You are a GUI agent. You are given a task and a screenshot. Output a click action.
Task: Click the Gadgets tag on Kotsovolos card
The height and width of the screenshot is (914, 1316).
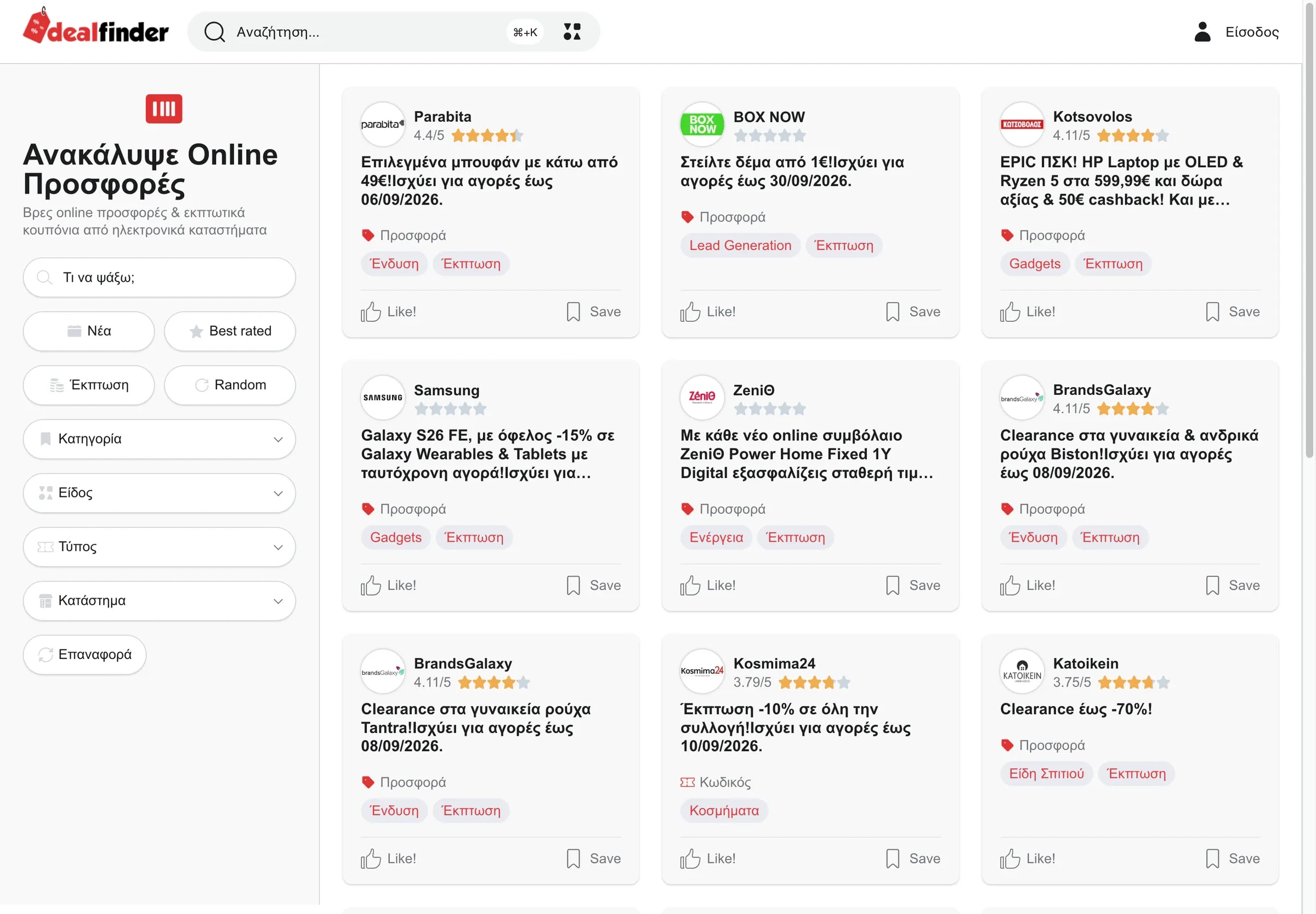(x=1034, y=264)
